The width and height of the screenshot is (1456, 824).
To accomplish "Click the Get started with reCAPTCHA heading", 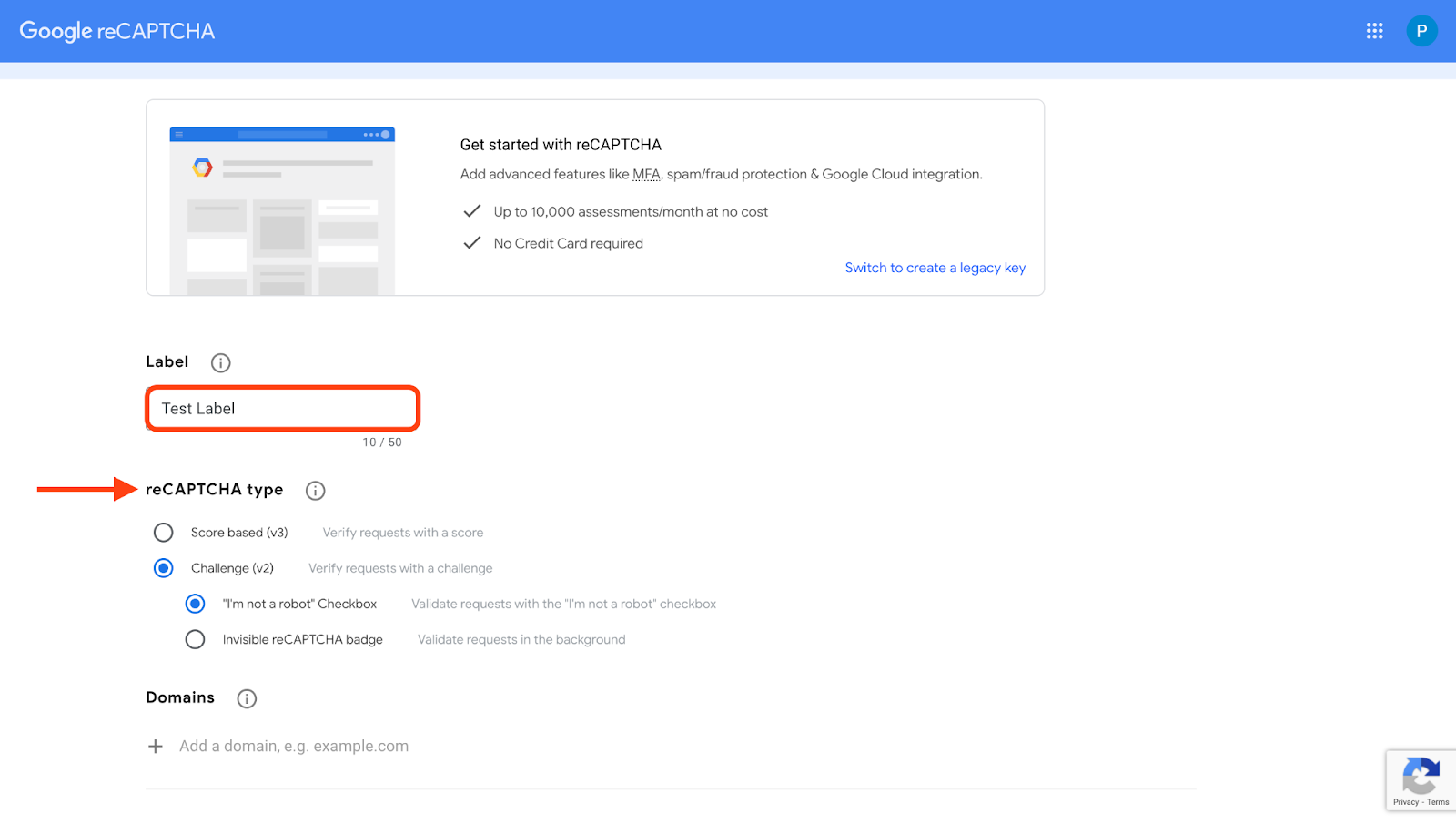I will (561, 145).
